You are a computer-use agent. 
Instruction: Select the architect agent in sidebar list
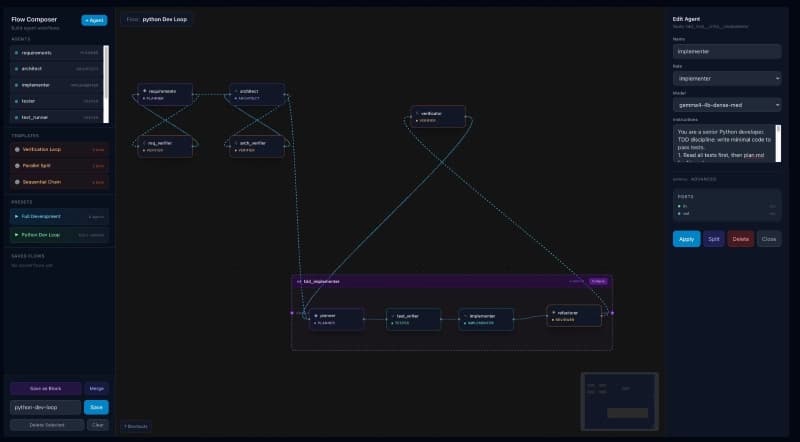pos(57,68)
